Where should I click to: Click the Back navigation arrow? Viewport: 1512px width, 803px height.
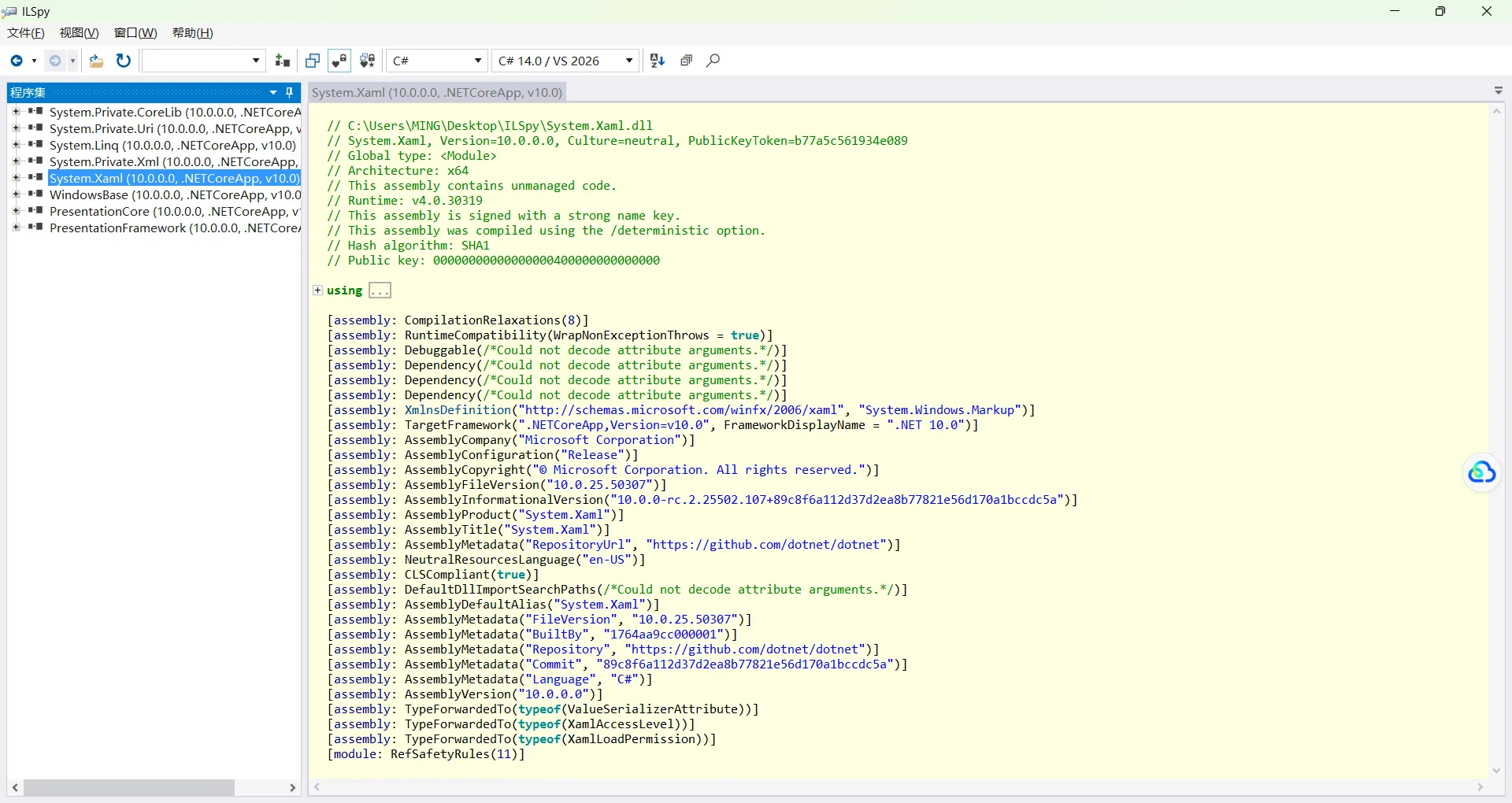pos(17,61)
